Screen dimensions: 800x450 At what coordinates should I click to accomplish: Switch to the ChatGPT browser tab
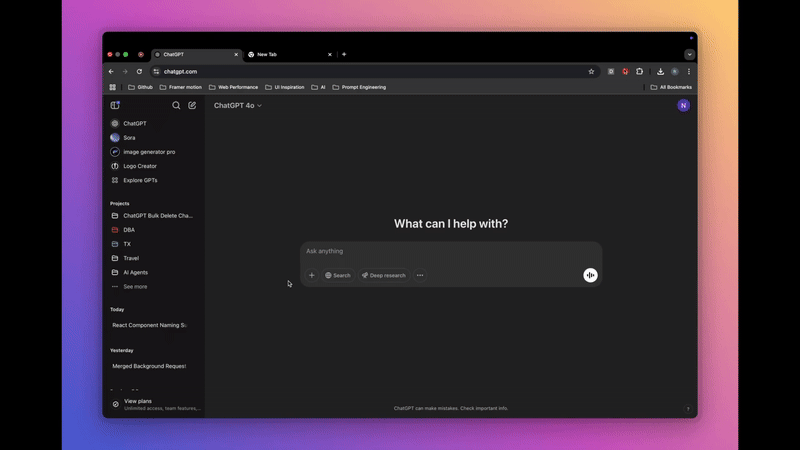(x=196, y=55)
